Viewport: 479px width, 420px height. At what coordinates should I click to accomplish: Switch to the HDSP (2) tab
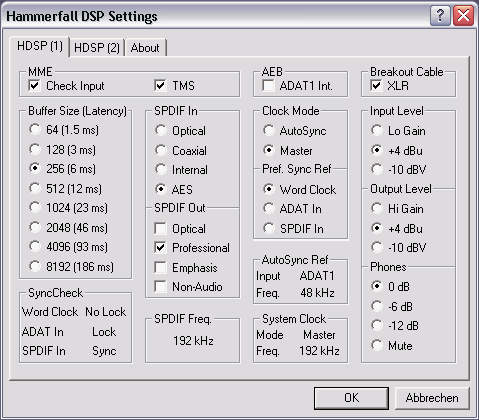97,48
